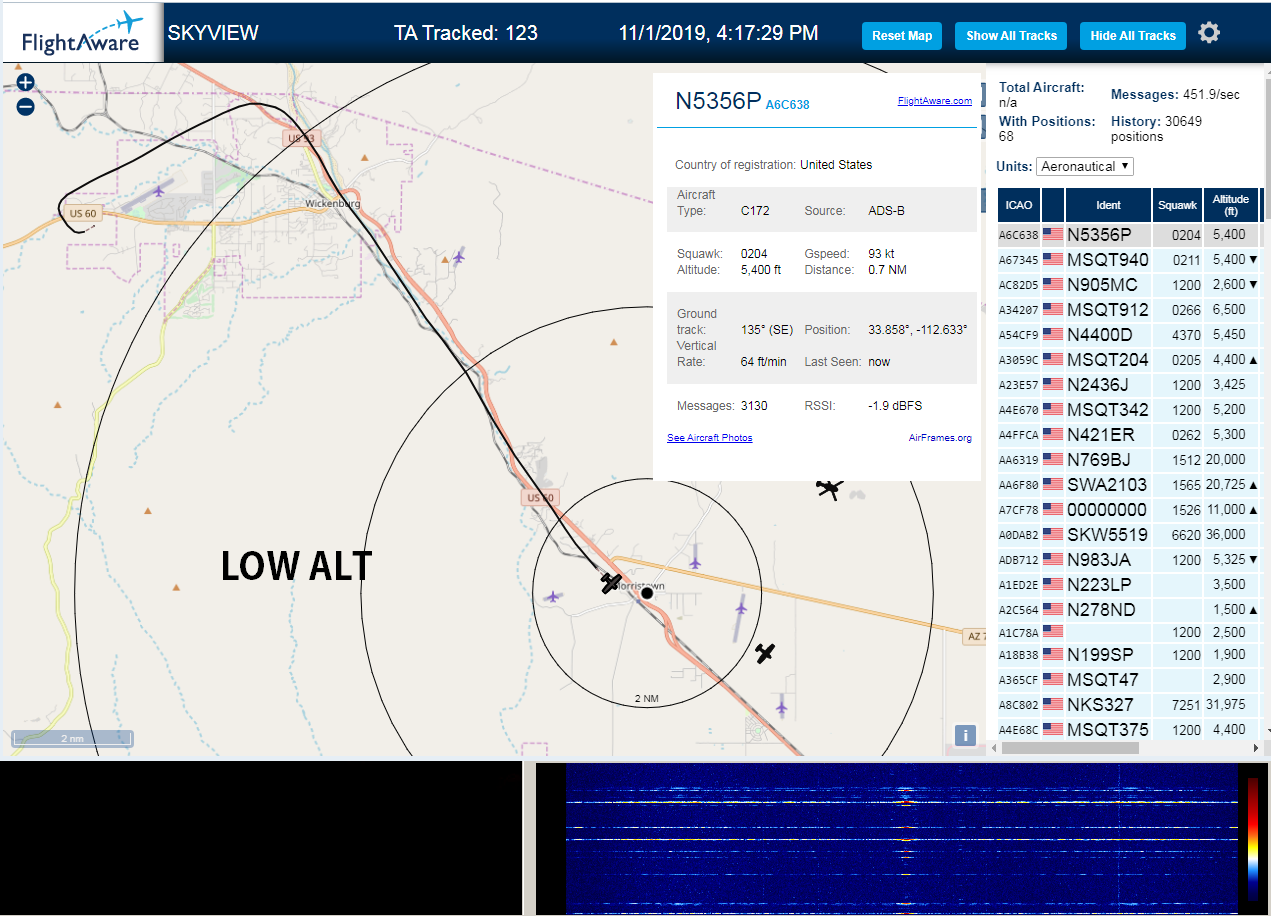This screenshot has width=1271, height=917.
Task: Select black aircraft icon southeast of 2 NM ring
Action: 765,653
